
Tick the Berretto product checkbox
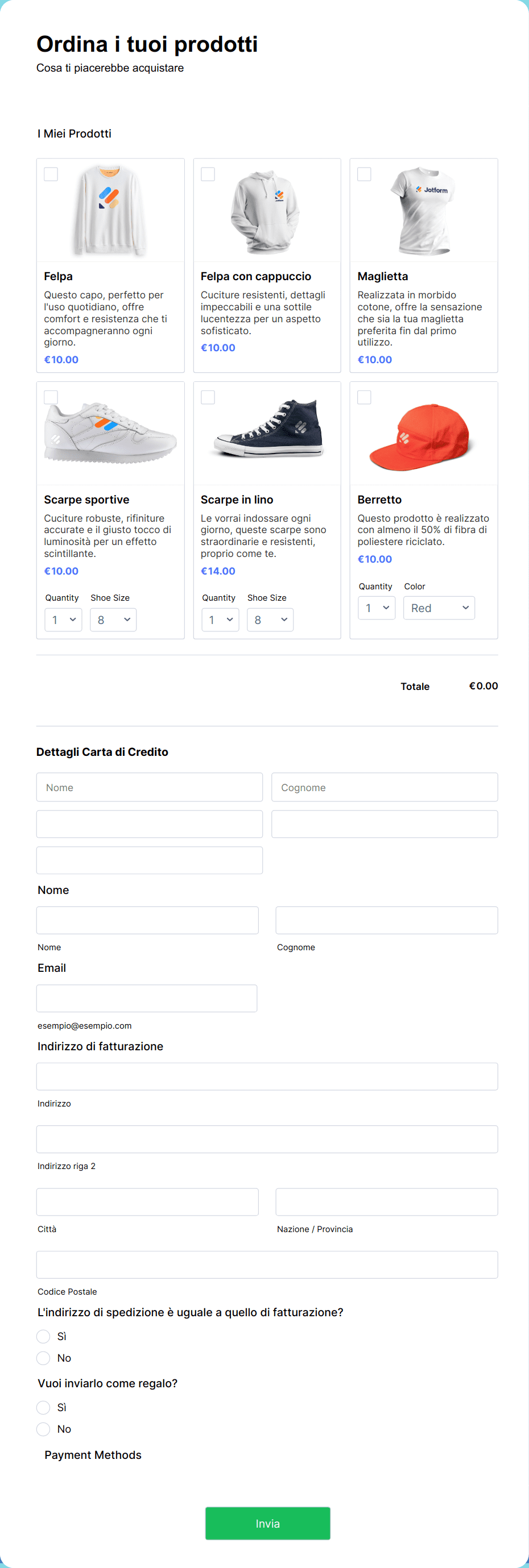[365, 397]
